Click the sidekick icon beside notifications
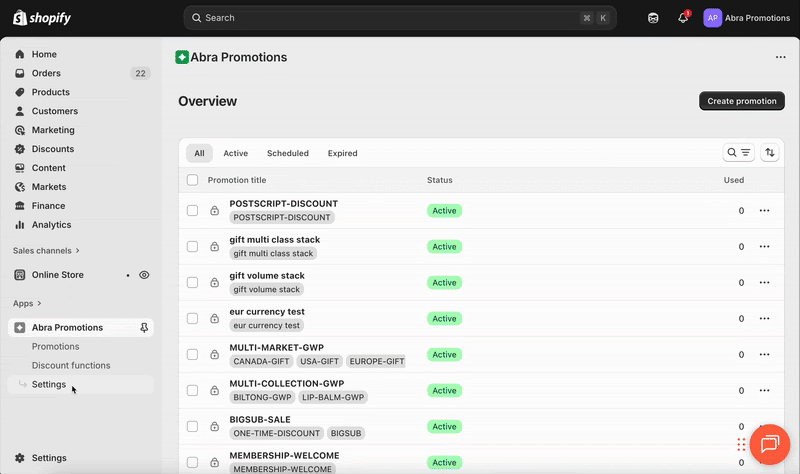Screen dimensions: 800x474 pos(653,18)
